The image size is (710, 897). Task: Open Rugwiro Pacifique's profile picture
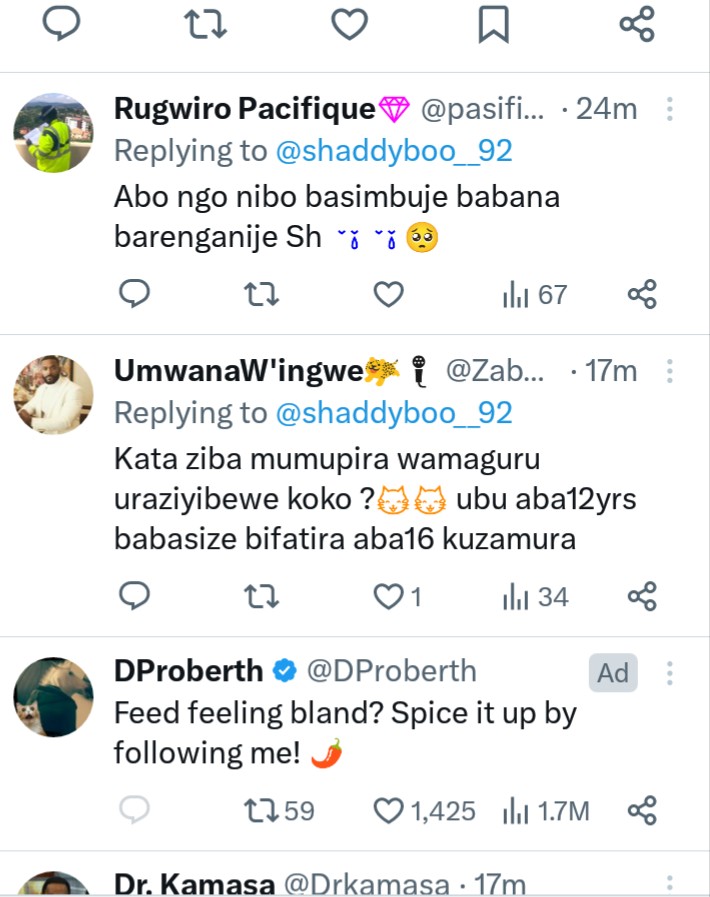click(x=53, y=133)
